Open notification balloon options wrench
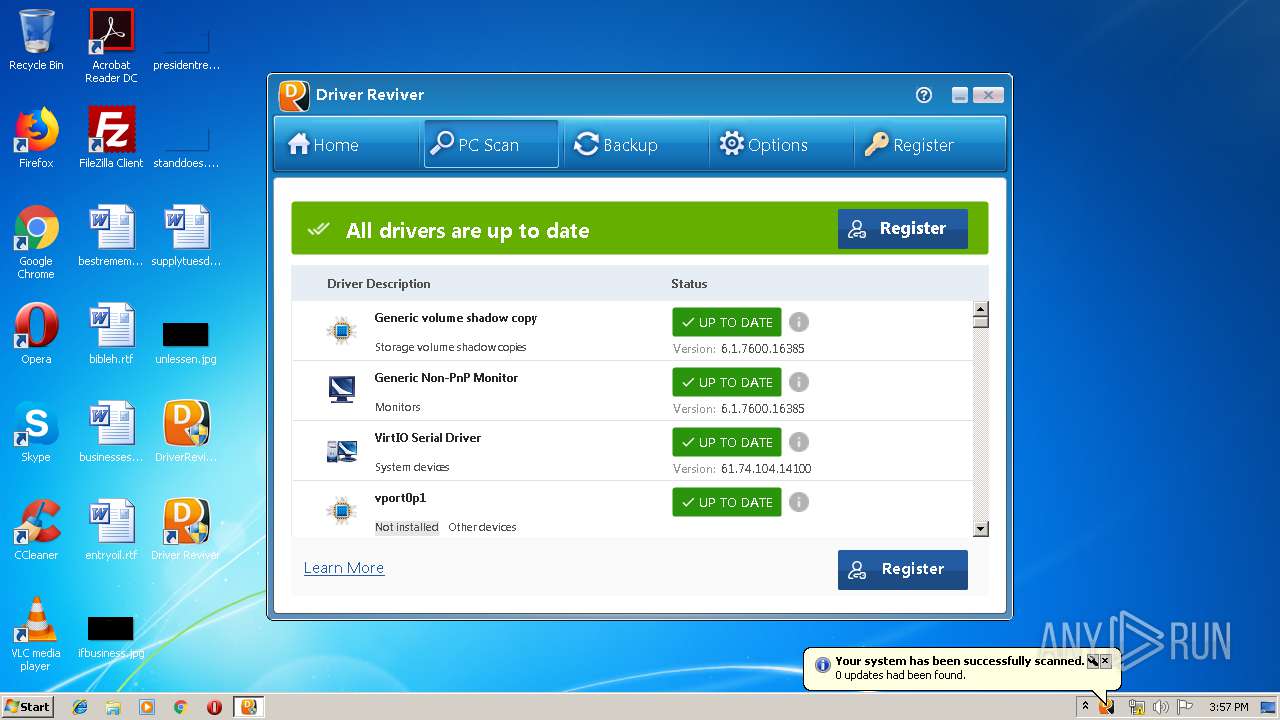Image resolution: width=1280 pixels, height=720 pixels. pos(1093,661)
